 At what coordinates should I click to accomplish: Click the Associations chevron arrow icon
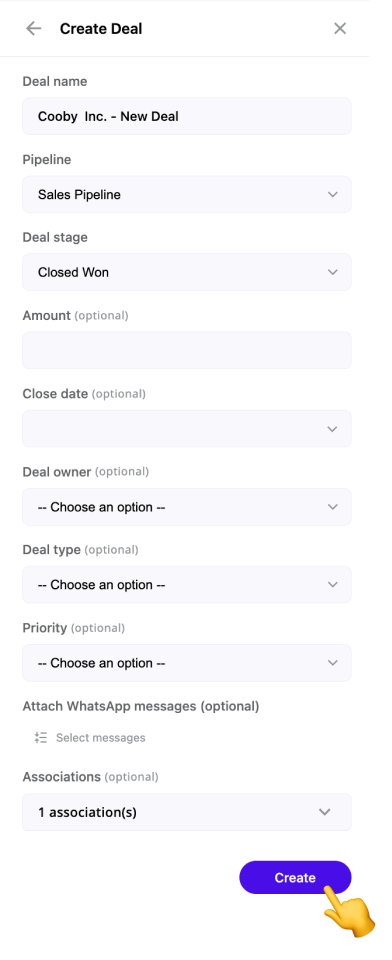325,812
